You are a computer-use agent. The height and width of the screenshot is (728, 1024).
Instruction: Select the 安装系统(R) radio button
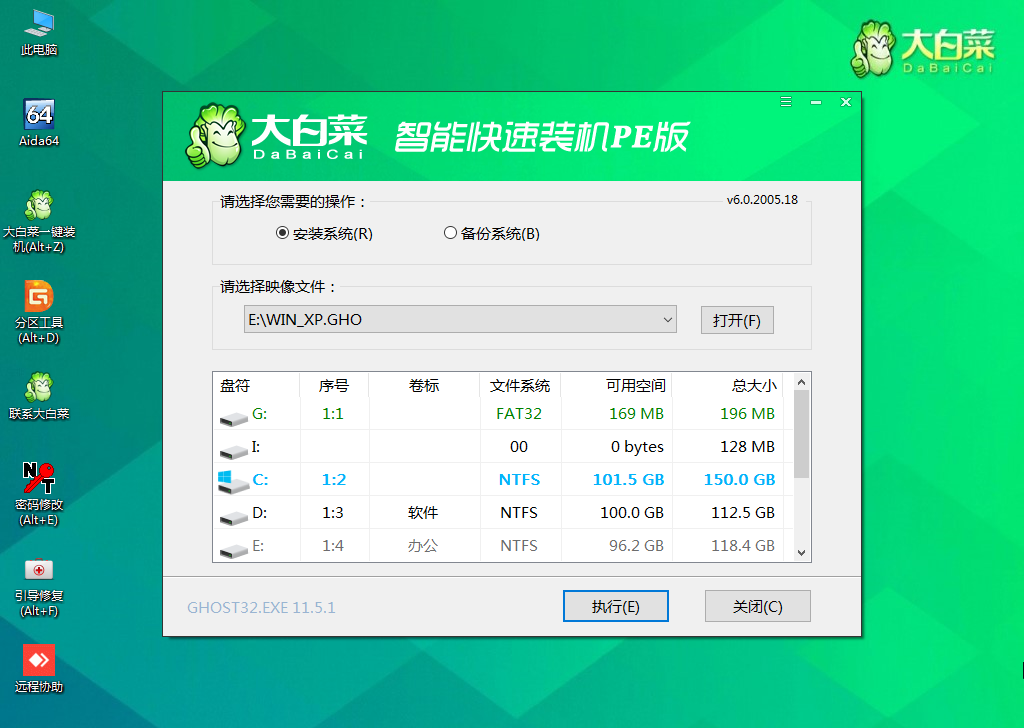click(x=283, y=232)
